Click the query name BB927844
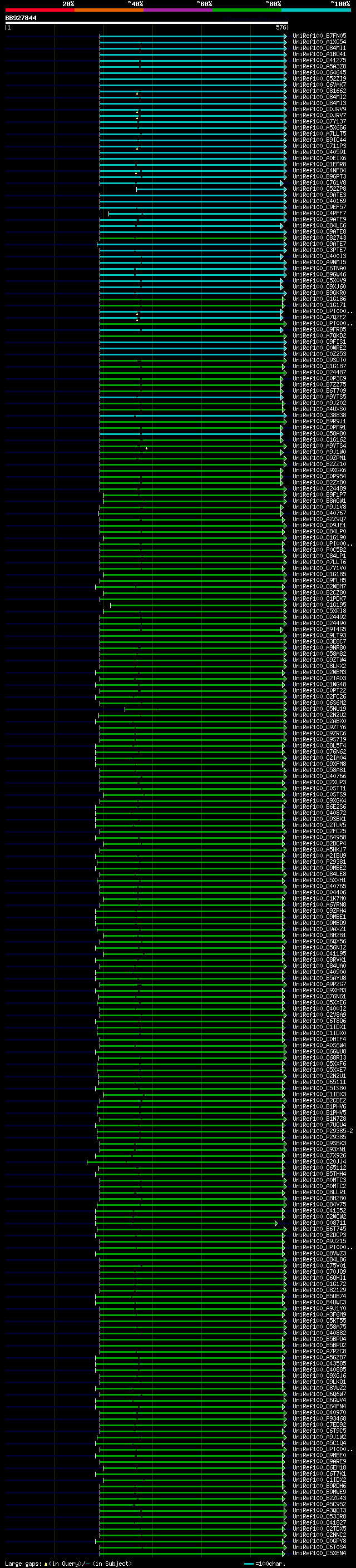The image size is (356, 1568). (21, 18)
